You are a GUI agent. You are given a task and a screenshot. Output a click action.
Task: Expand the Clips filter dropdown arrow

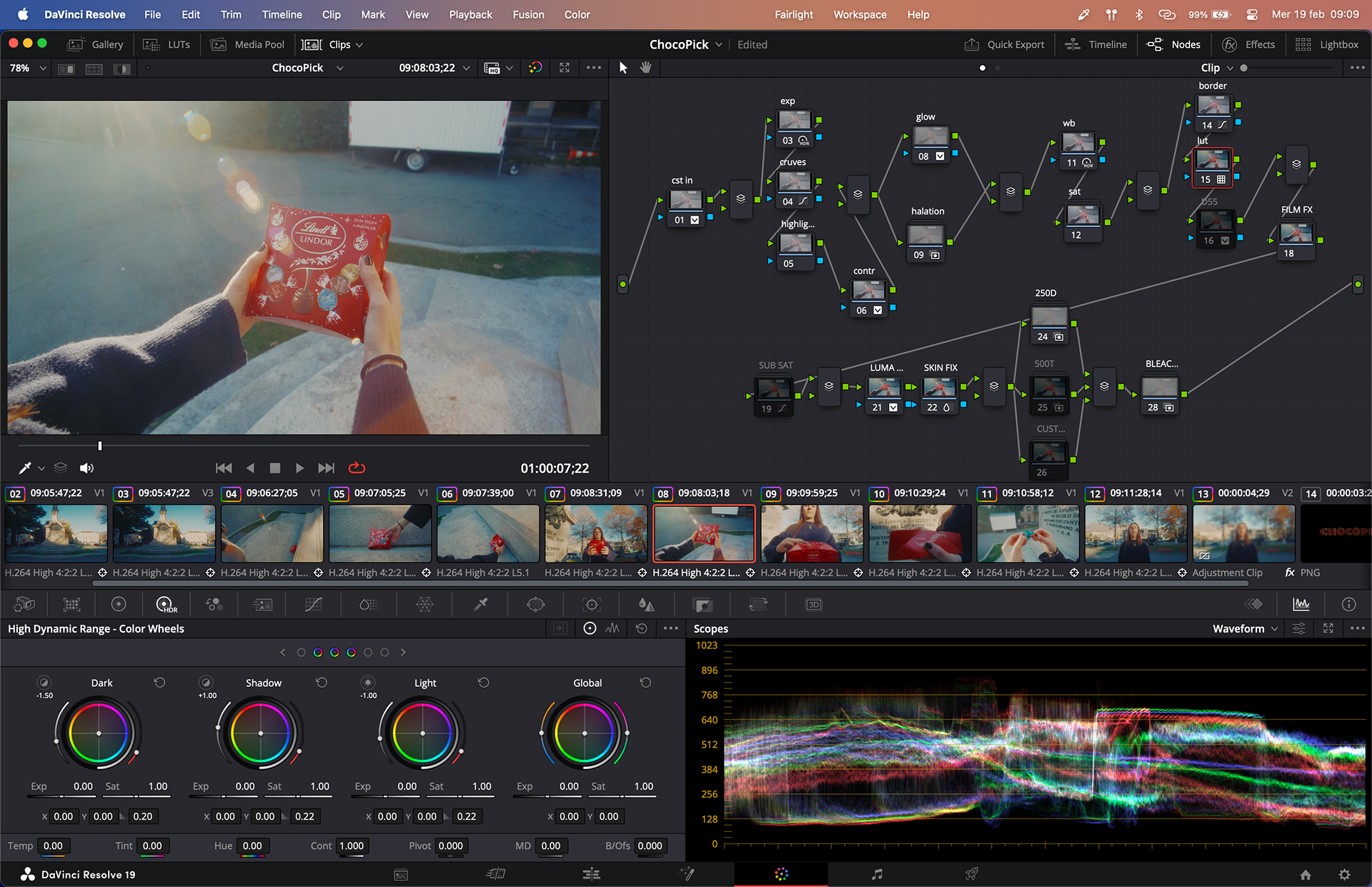359,44
